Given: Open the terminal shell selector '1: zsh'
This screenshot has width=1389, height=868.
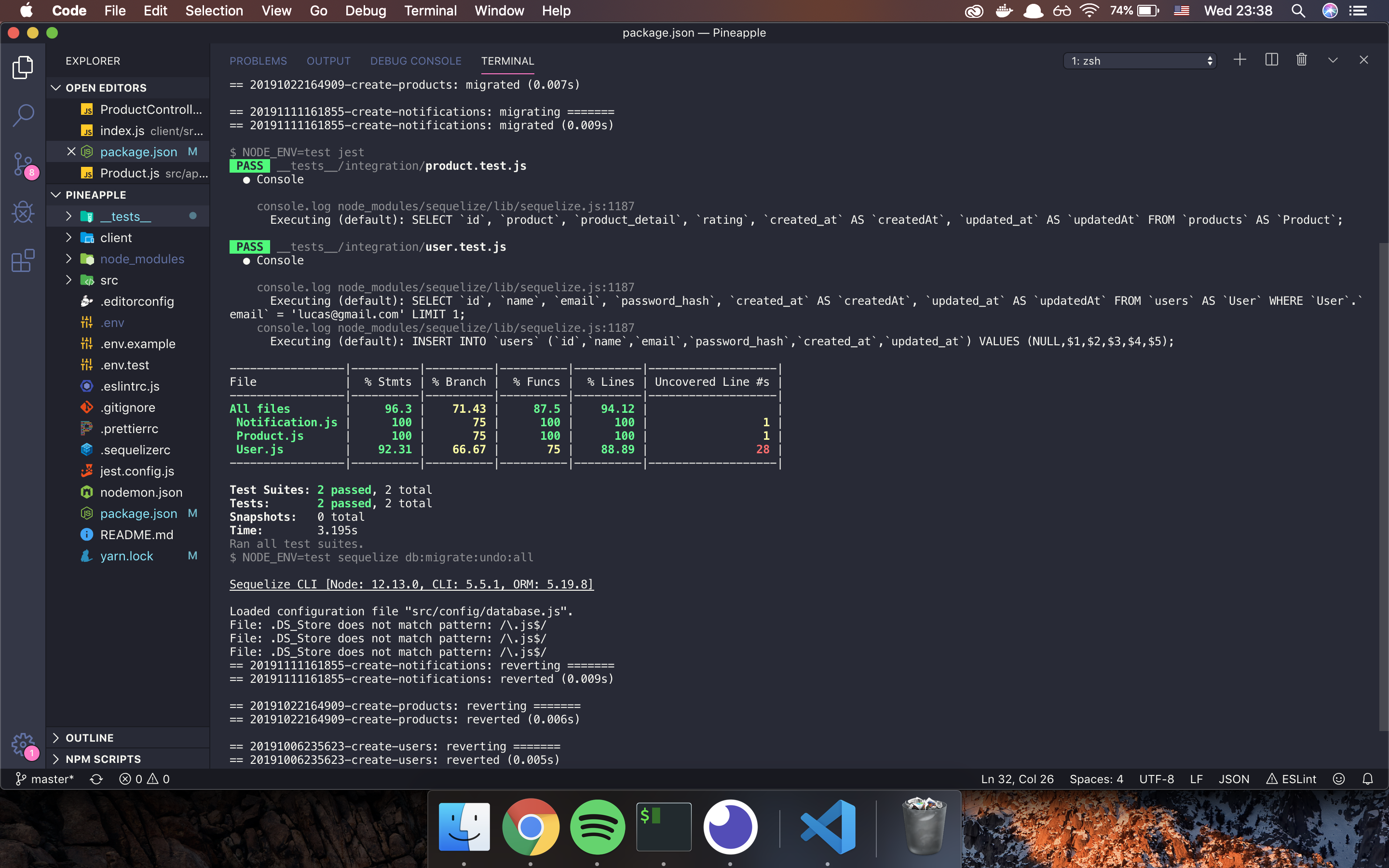Looking at the screenshot, I should tap(1140, 61).
